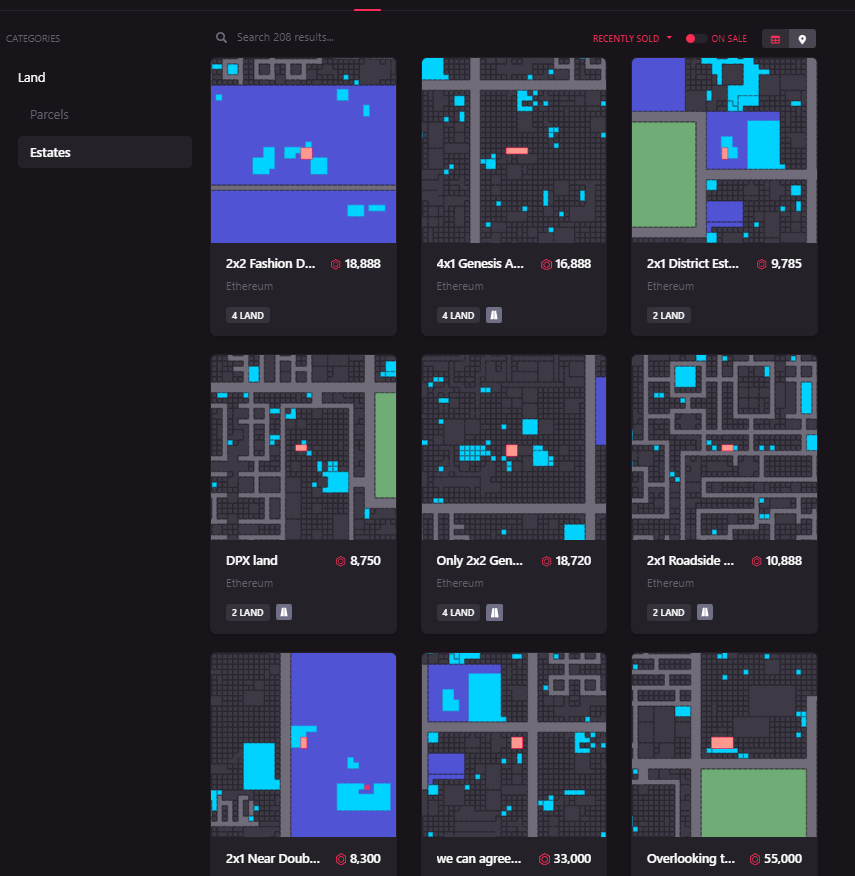
Task: Open the 2x2 Fashion D... estate title
Action: [x=271, y=264]
